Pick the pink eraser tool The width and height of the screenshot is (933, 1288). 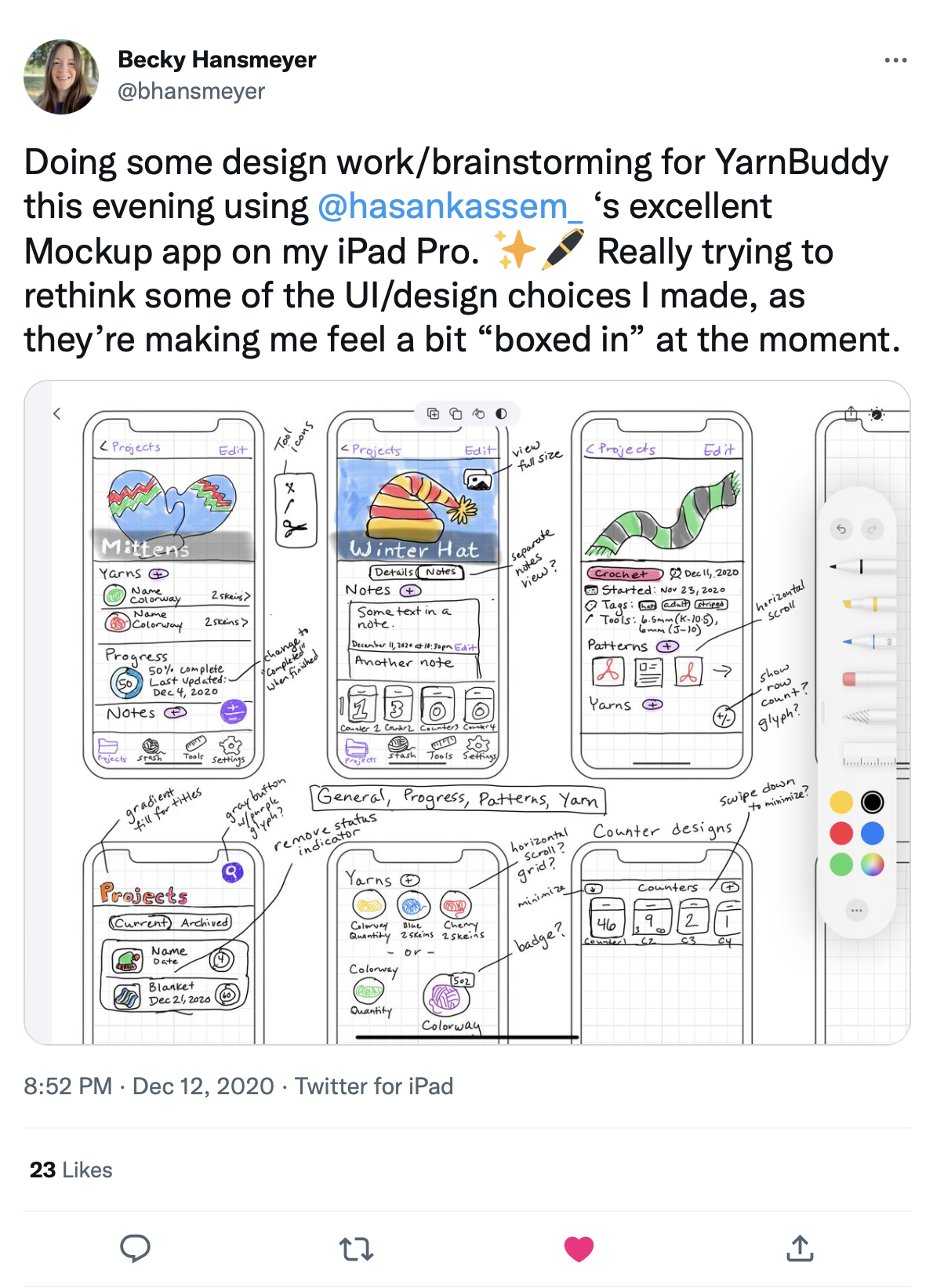[862, 679]
